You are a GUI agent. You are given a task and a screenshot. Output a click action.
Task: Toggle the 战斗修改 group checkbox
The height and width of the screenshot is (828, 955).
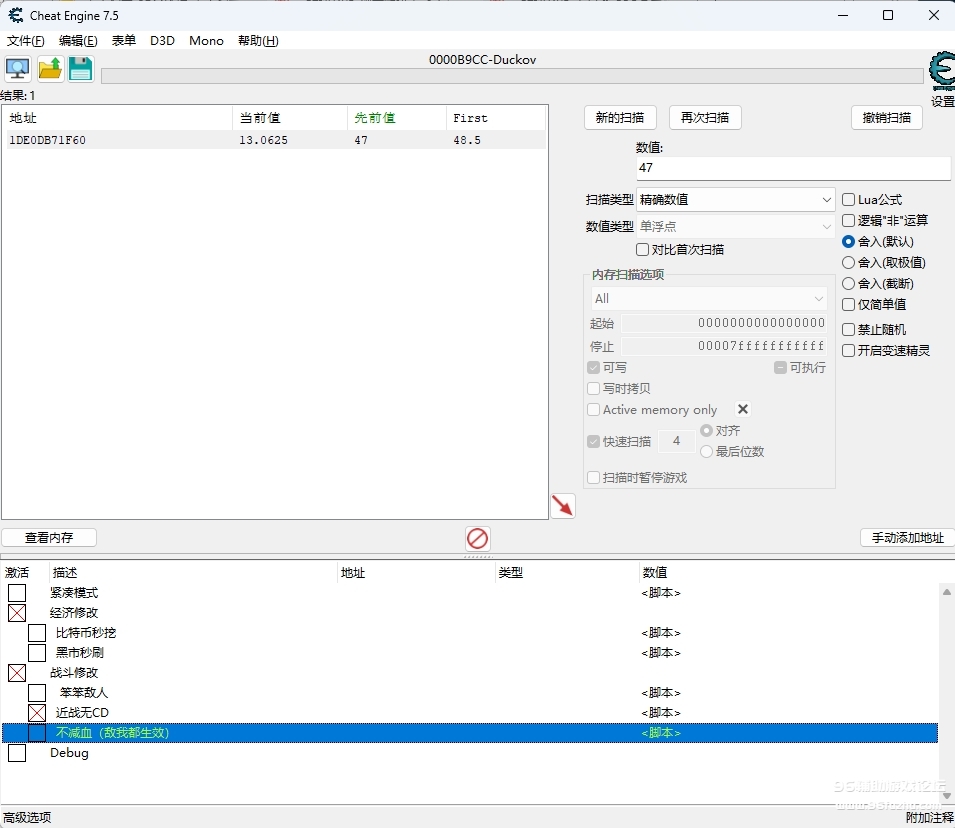17,673
